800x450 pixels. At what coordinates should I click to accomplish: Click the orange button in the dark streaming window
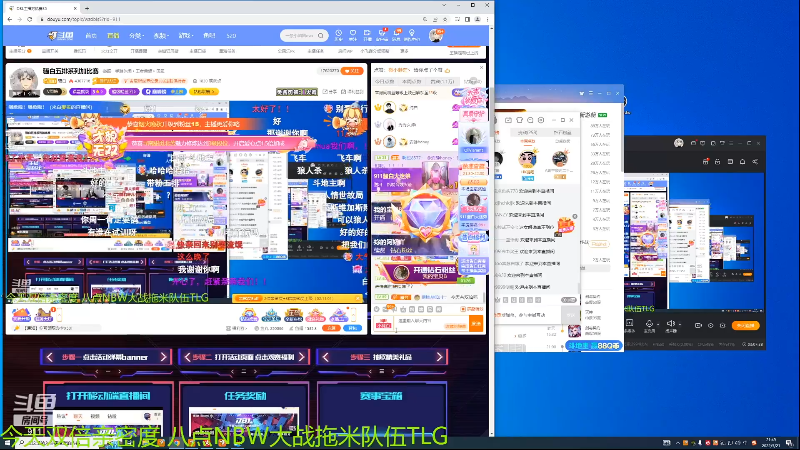click(x=745, y=326)
